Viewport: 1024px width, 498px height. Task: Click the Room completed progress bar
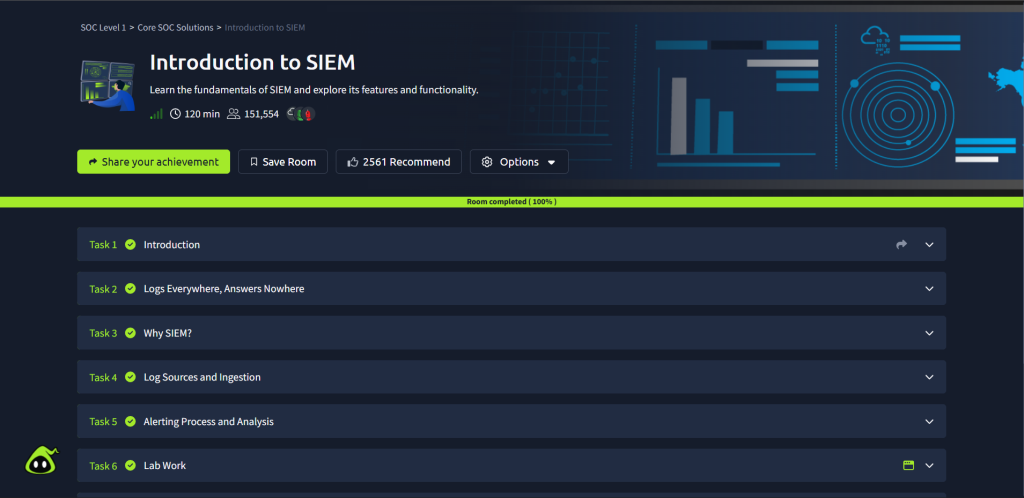[512, 202]
